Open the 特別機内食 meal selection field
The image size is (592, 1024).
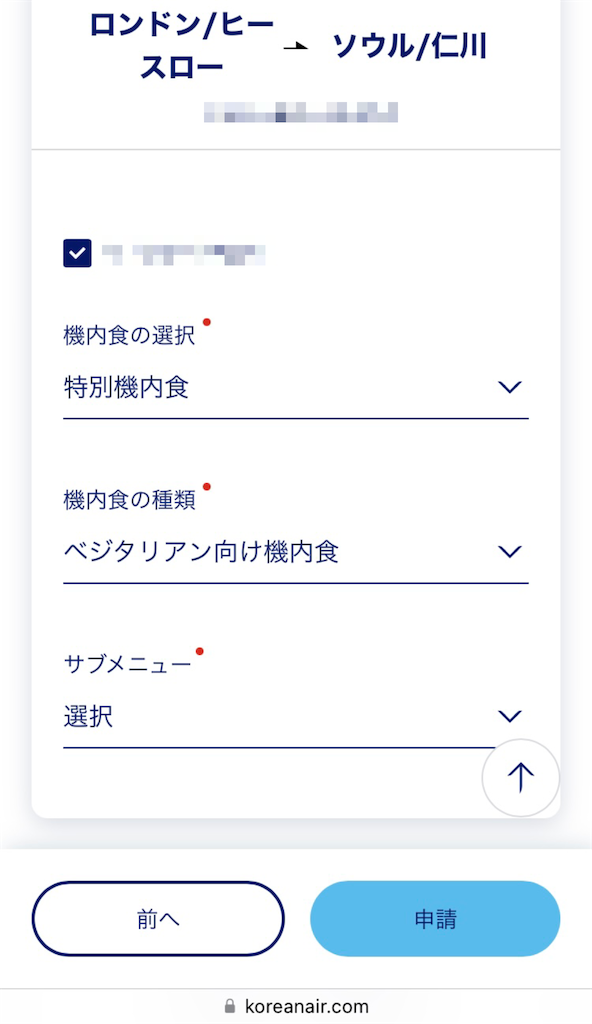pos(296,389)
